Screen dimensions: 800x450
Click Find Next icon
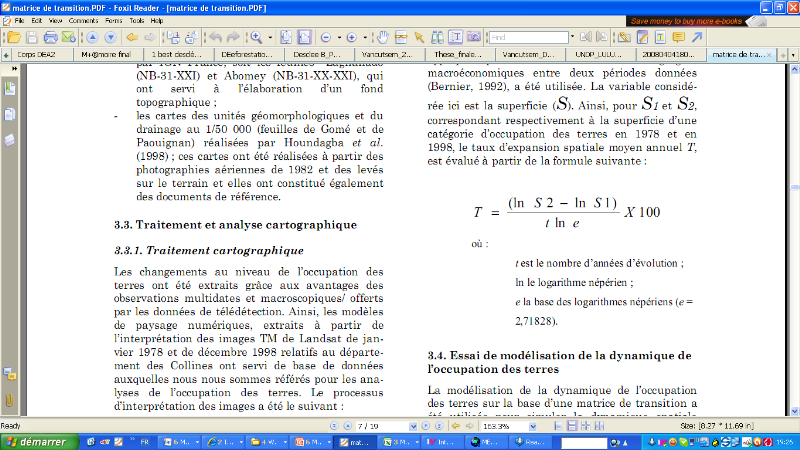602,37
